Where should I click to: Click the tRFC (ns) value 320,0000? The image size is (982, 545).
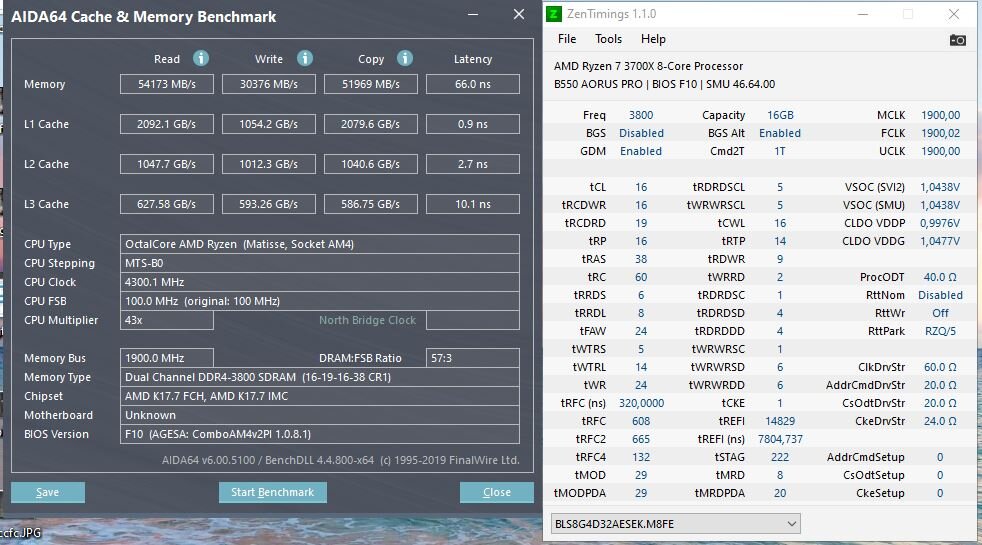[x=641, y=403]
